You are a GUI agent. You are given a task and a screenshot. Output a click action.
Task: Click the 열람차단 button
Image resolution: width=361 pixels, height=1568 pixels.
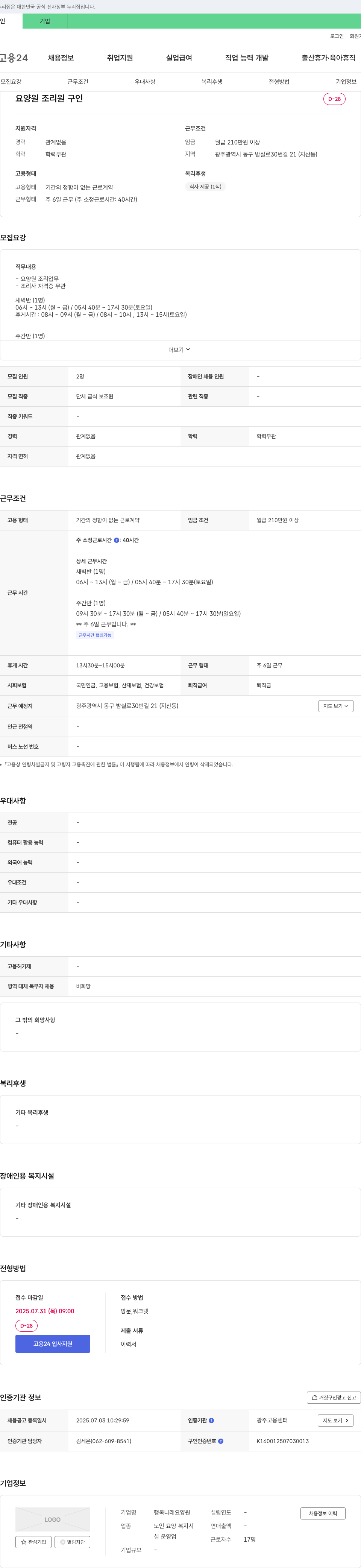click(73, 1542)
